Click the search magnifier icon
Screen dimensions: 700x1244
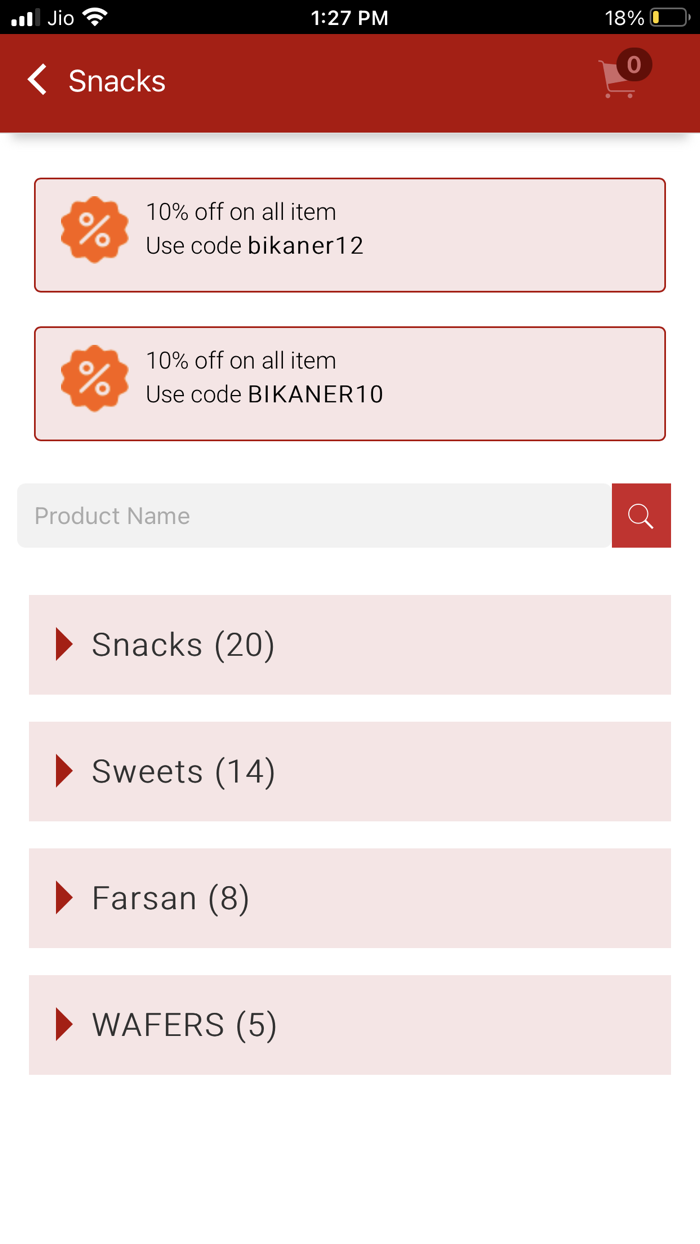click(641, 515)
